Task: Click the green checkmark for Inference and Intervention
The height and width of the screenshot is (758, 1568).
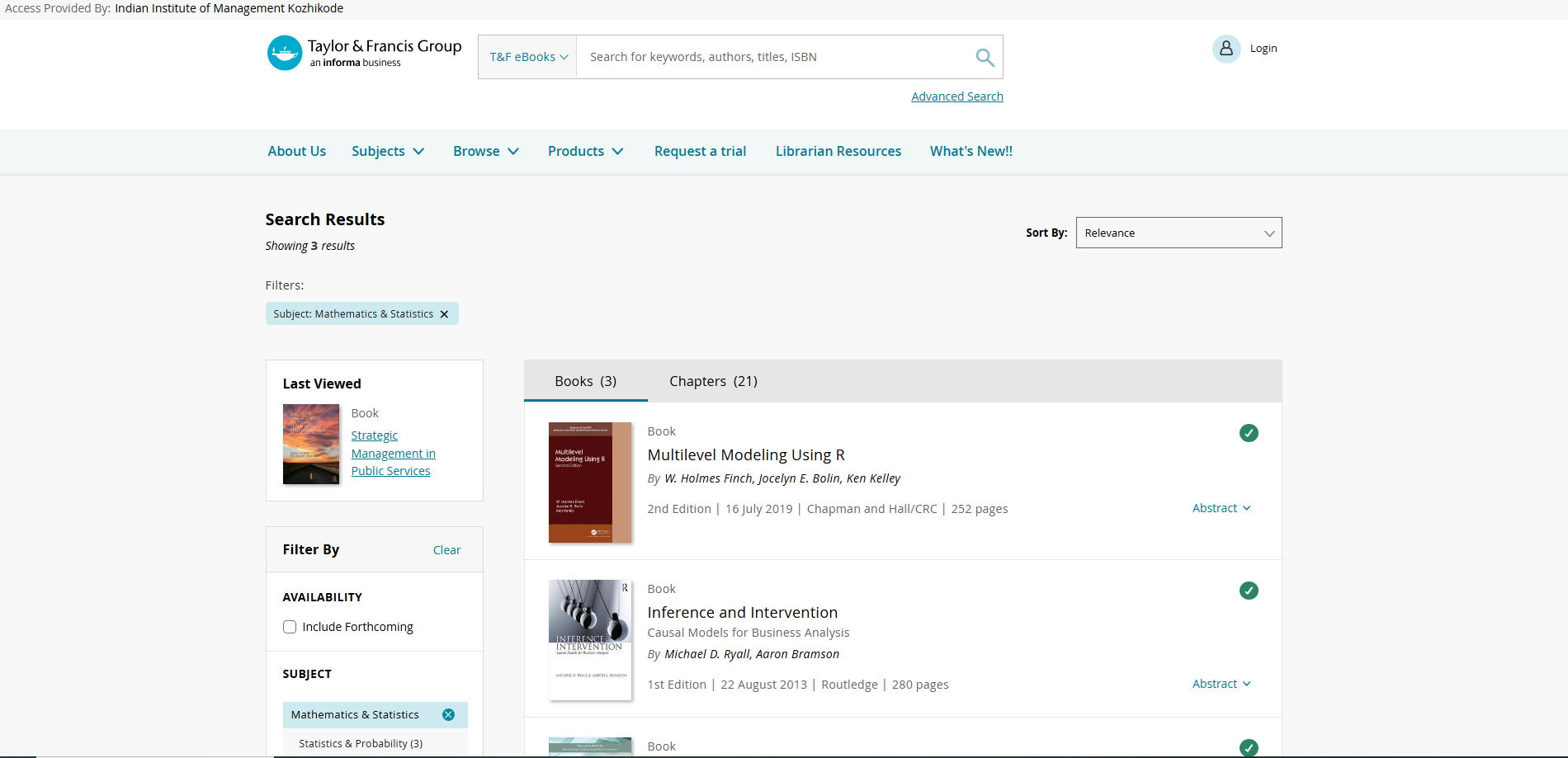Action: (x=1249, y=591)
